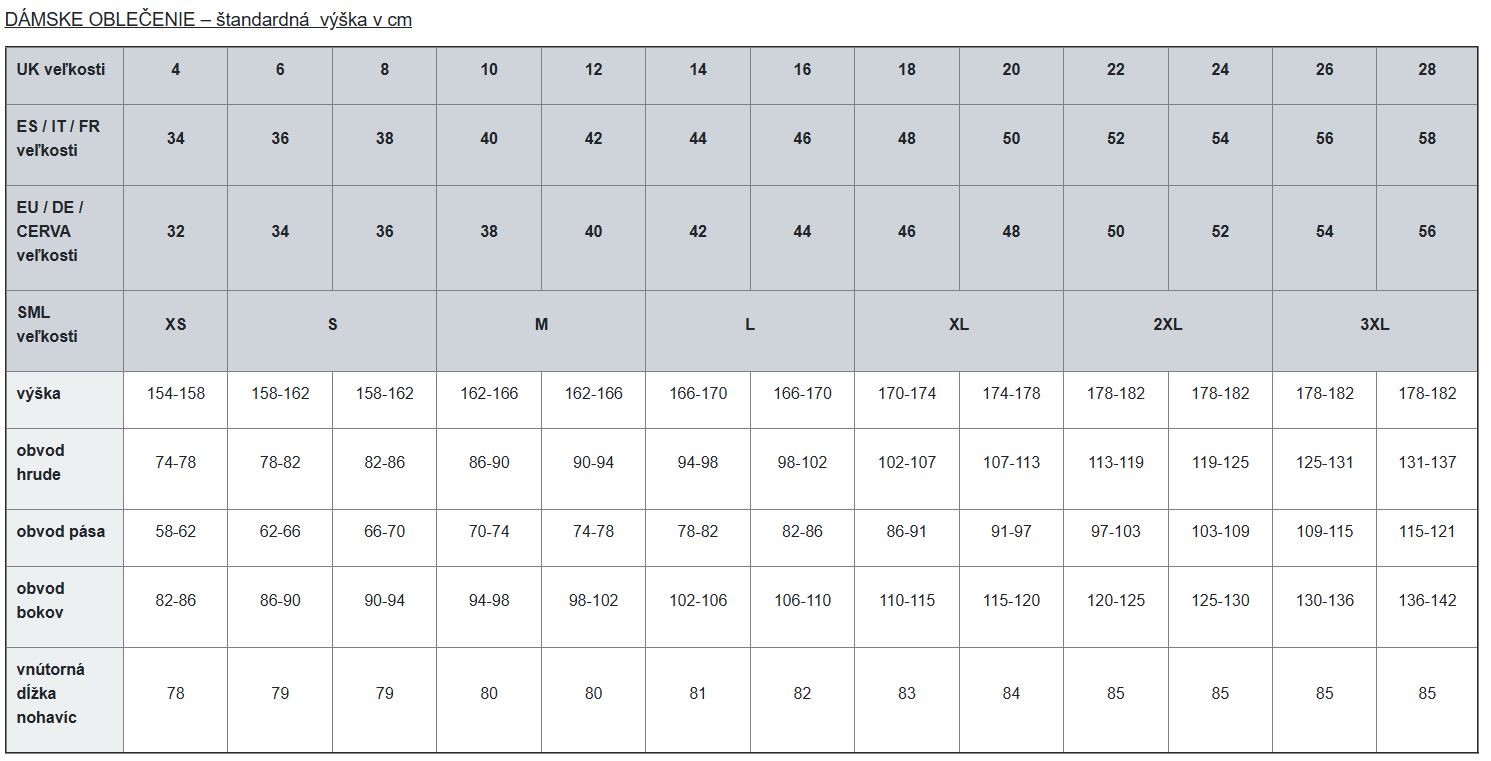Image resolution: width=1491 pixels, height=761 pixels.
Task: Select UK size 28 cell
Action: (x=1427, y=75)
